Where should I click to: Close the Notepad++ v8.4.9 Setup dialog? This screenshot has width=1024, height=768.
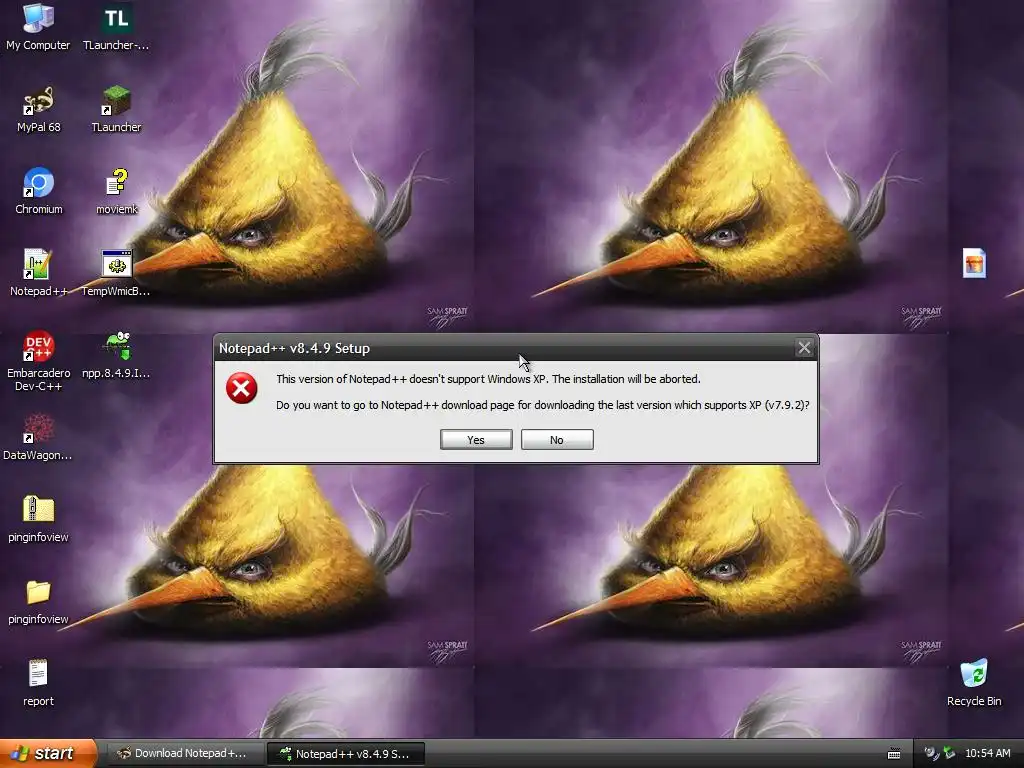[x=804, y=348]
